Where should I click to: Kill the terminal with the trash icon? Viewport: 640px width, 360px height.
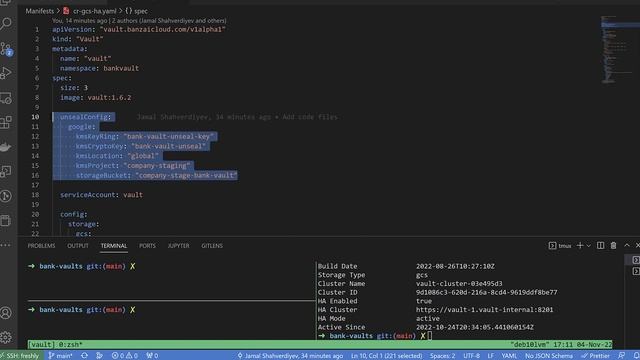[x=613, y=245]
